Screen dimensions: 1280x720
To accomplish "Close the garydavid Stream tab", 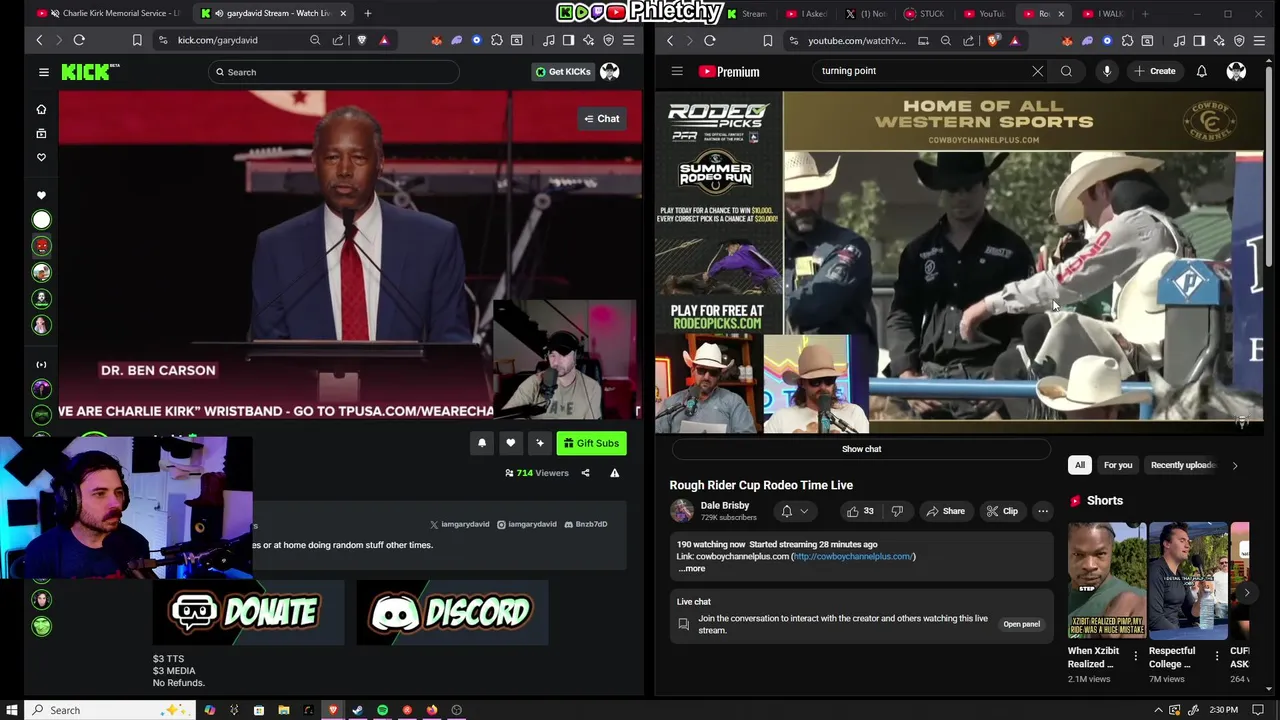I will pos(343,13).
